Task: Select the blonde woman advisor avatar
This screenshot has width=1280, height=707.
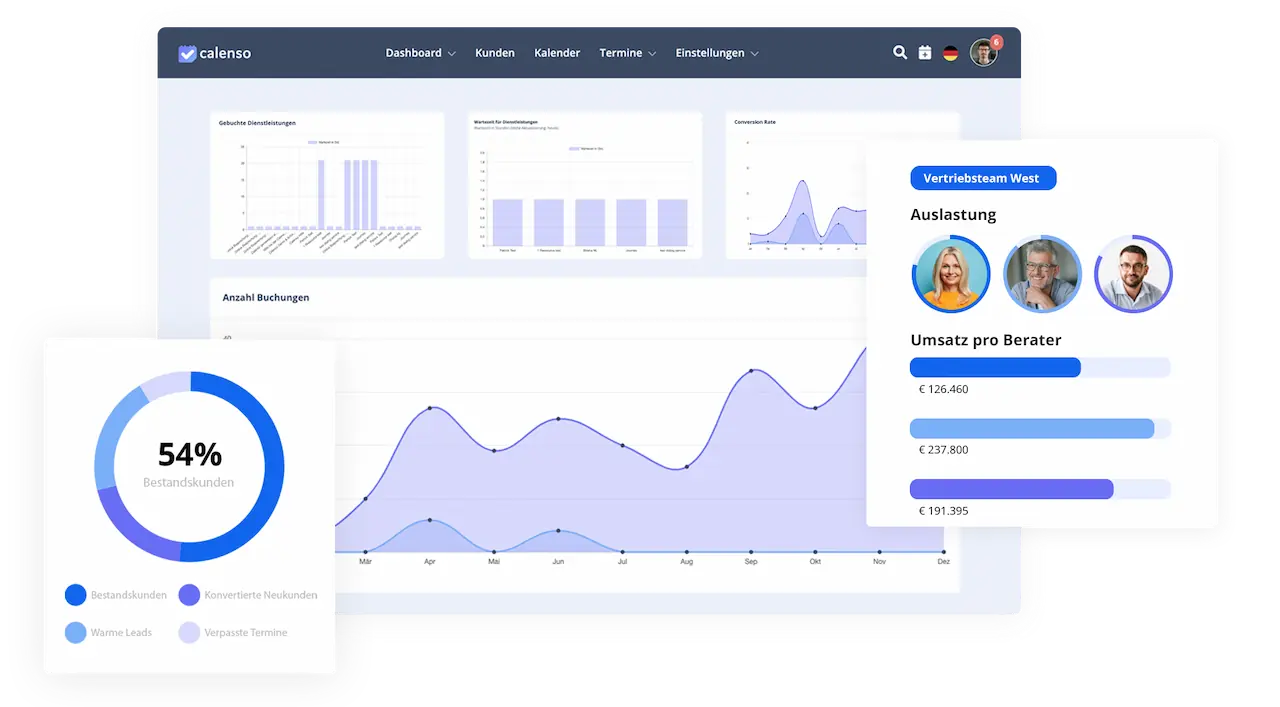Action: [x=950, y=274]
